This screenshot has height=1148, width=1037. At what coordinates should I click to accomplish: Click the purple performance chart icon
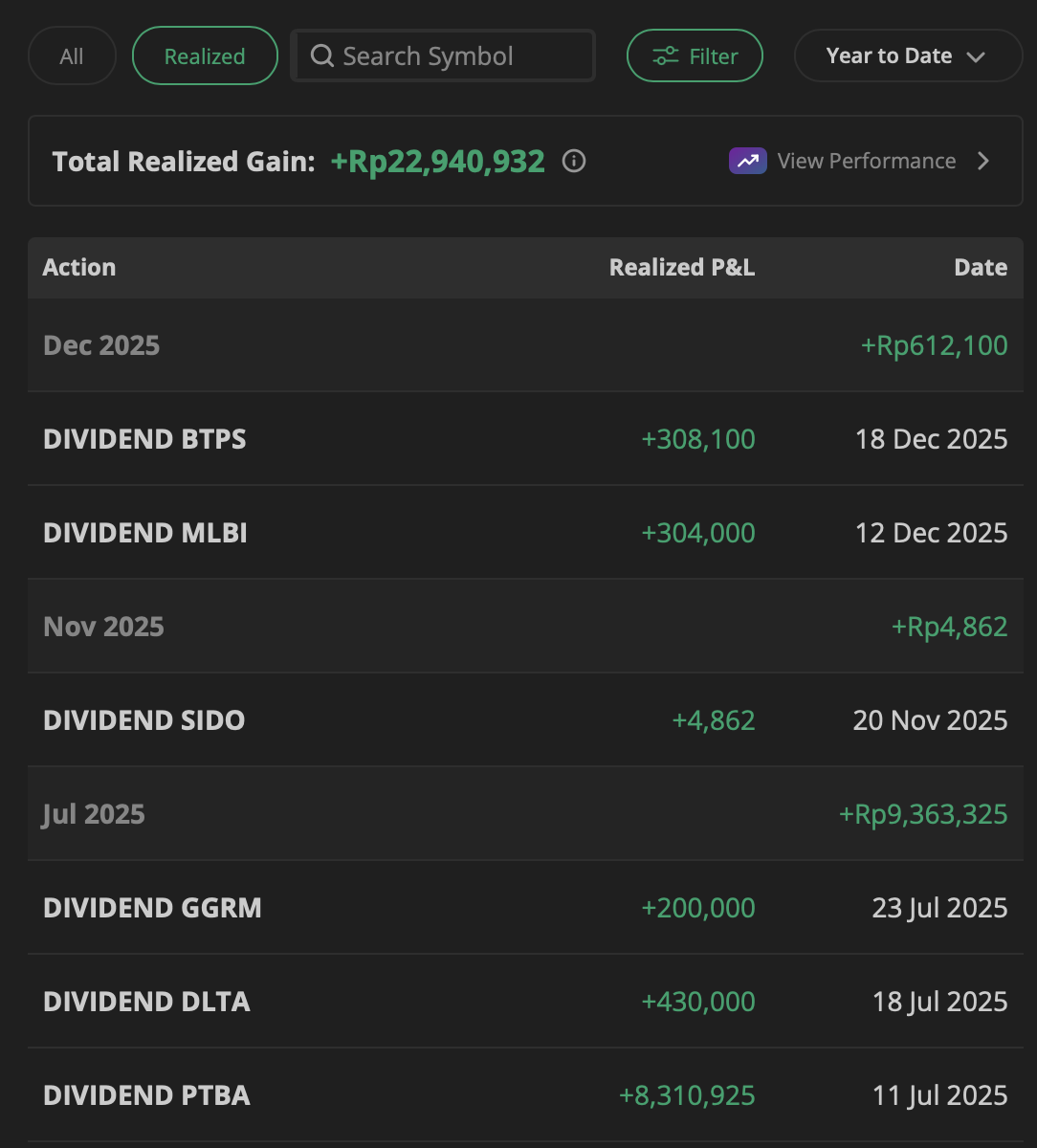point(747,162)
